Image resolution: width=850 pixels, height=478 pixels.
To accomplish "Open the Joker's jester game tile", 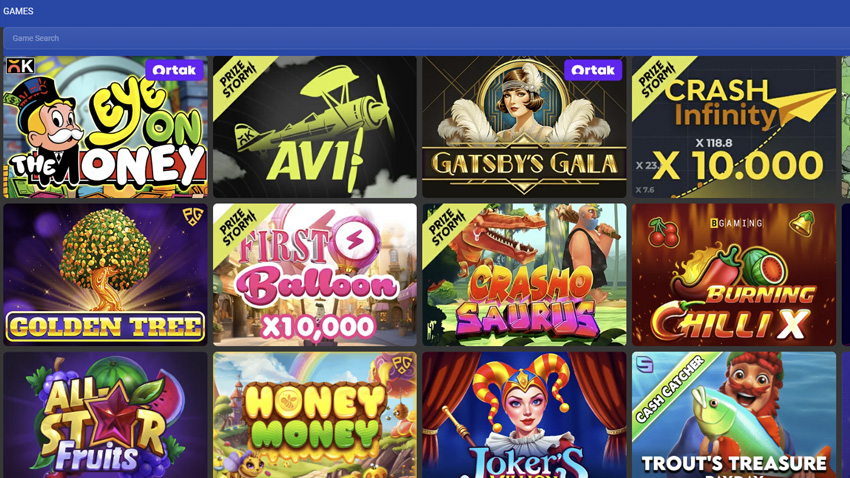I will coord(524,415).
